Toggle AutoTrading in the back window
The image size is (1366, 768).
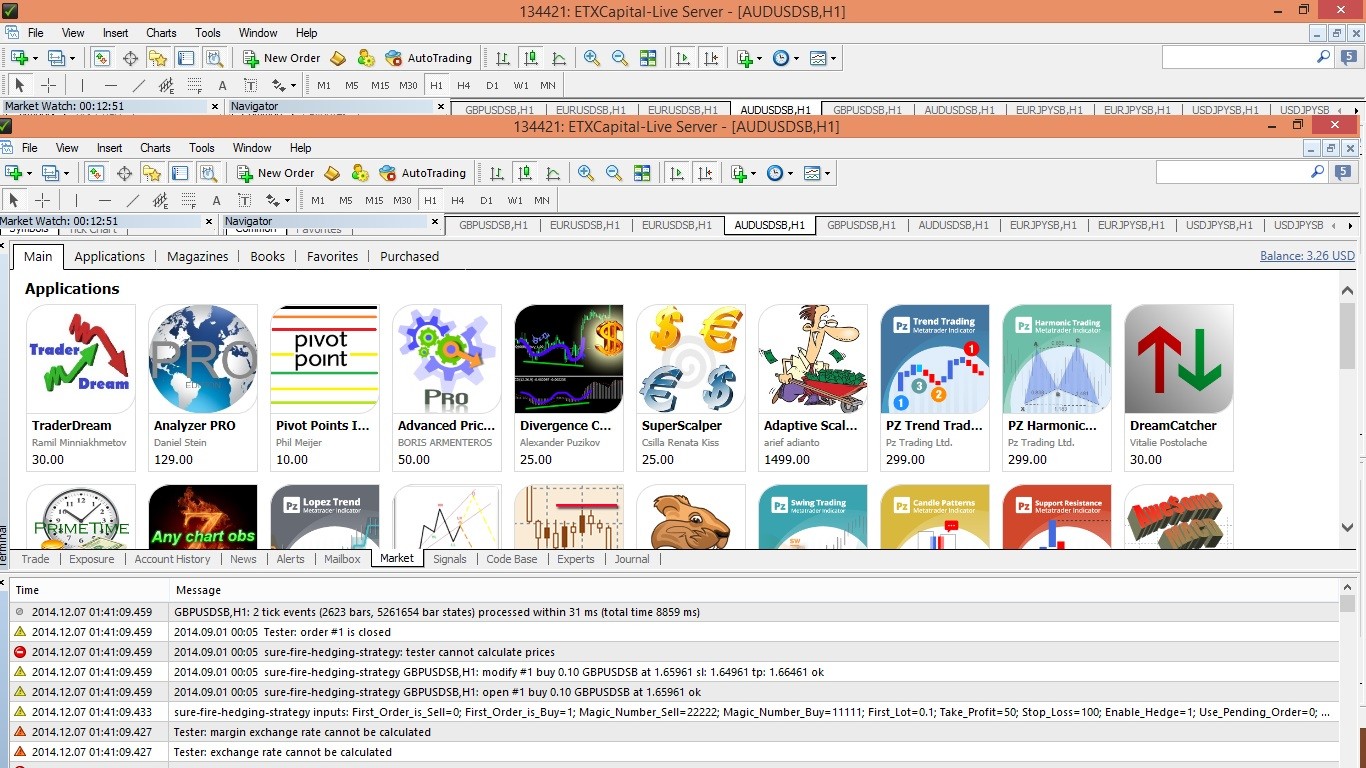click(x=429, y=58)
